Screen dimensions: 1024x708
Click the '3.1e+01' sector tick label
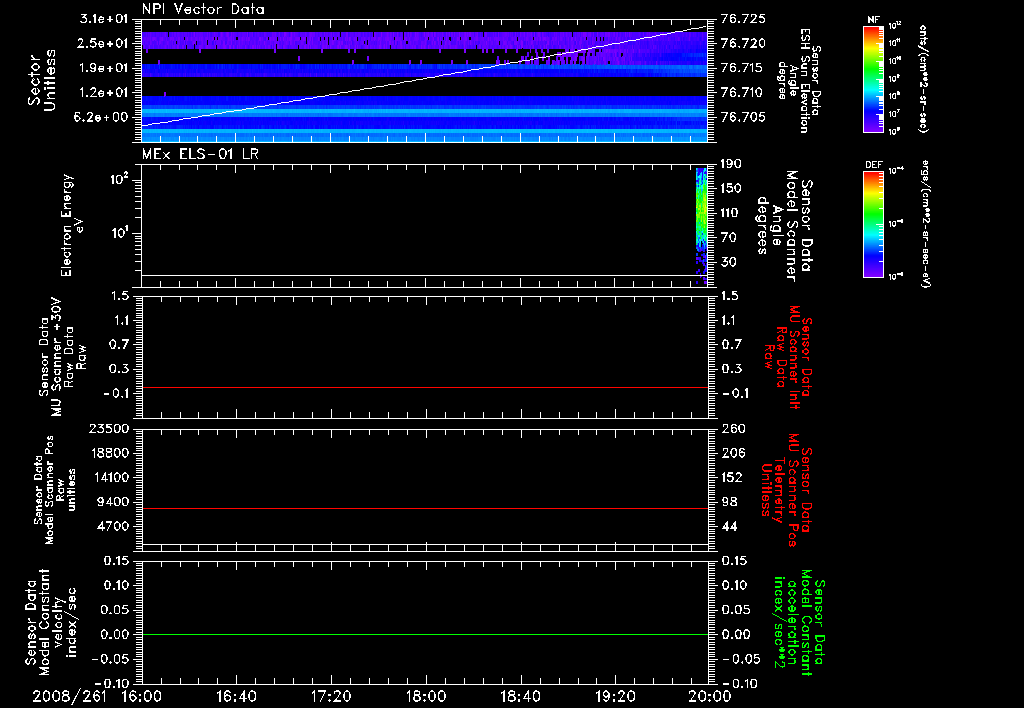coord(103,19)
